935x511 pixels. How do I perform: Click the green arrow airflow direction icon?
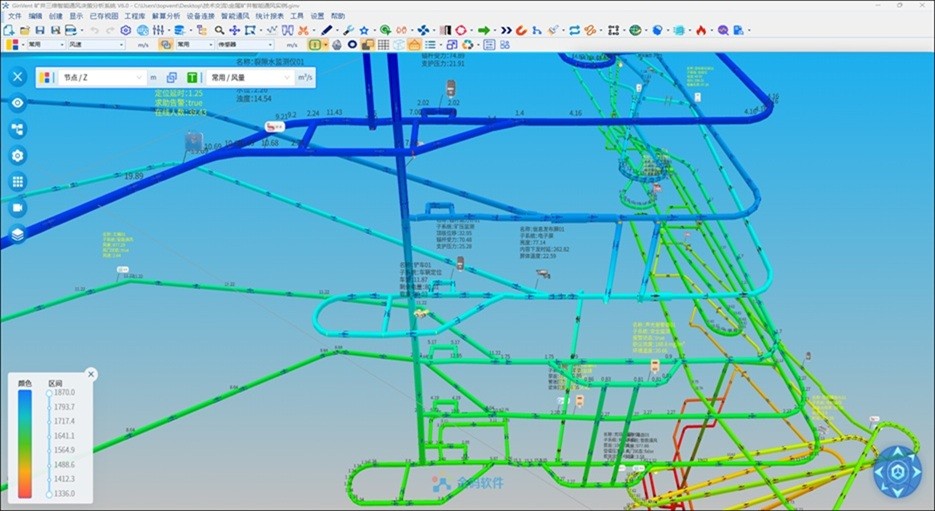click(x=483, y=30)
